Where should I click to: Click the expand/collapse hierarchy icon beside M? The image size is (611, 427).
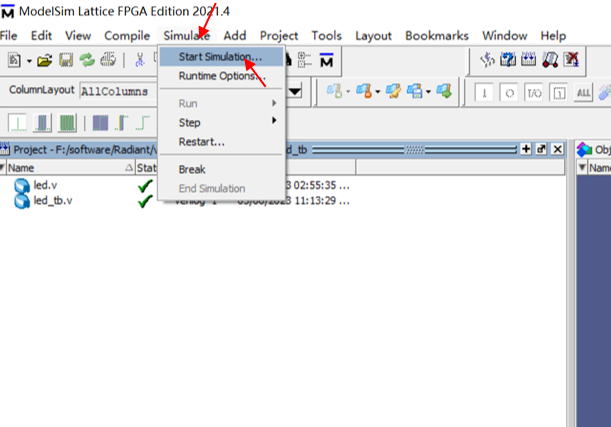[304, 60]
